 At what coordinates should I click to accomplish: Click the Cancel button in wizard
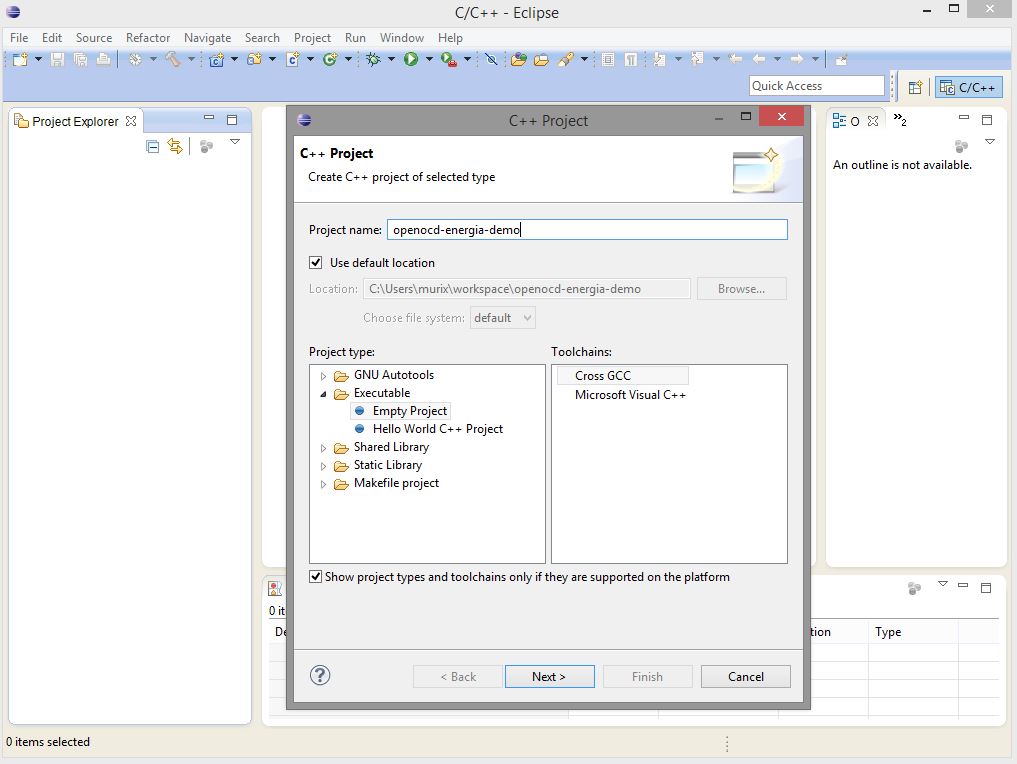pos(746,676)
